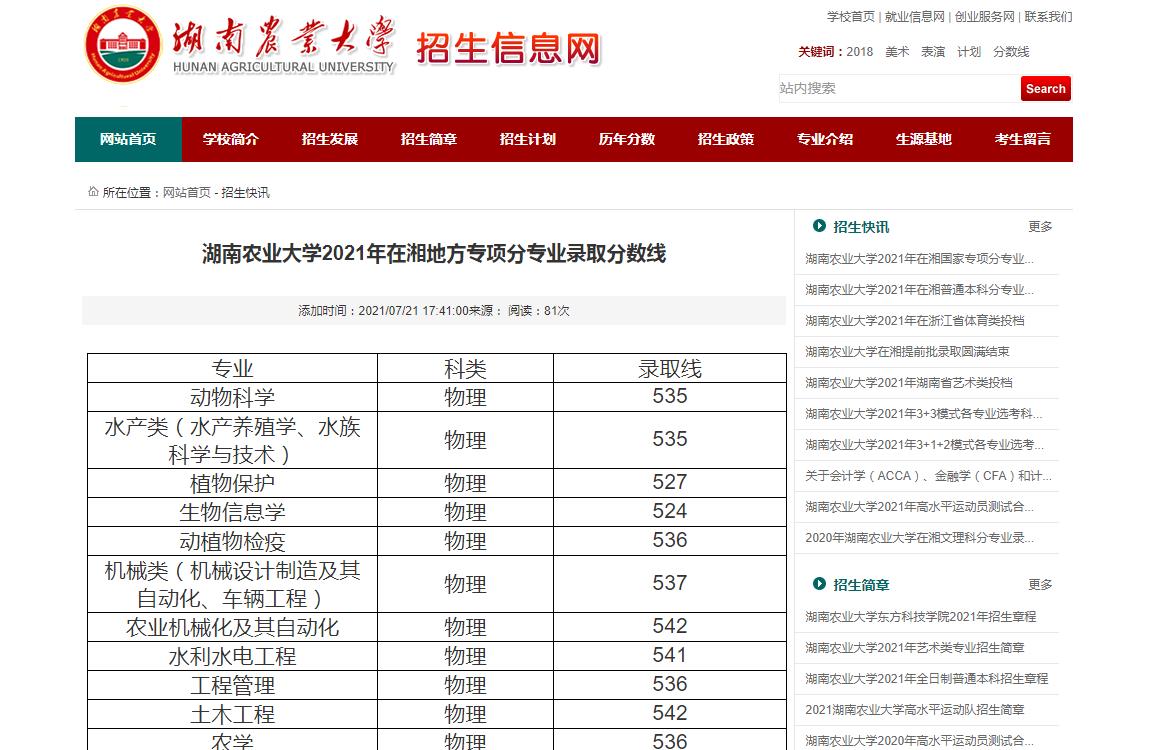Open the 历年分数 navigation tab
Image resolution: width=1150 pixels, height=750 pixels.
tap(627, 139)
